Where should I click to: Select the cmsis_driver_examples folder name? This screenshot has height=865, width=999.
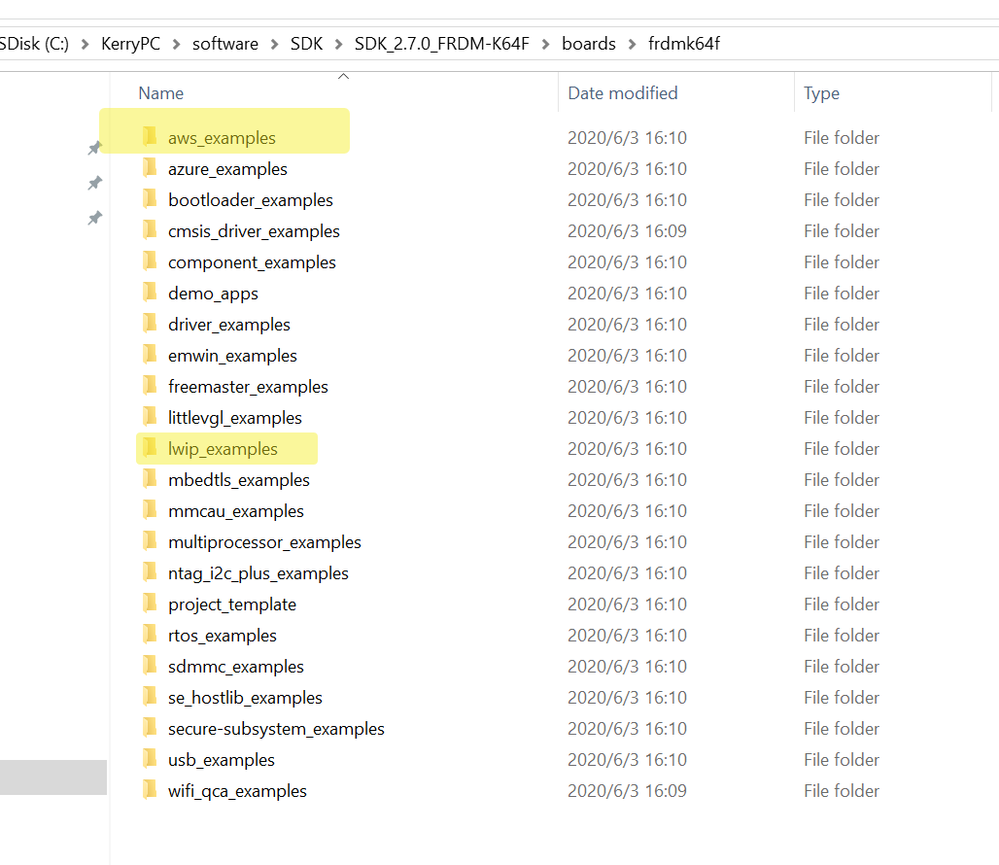click(254, 231)
